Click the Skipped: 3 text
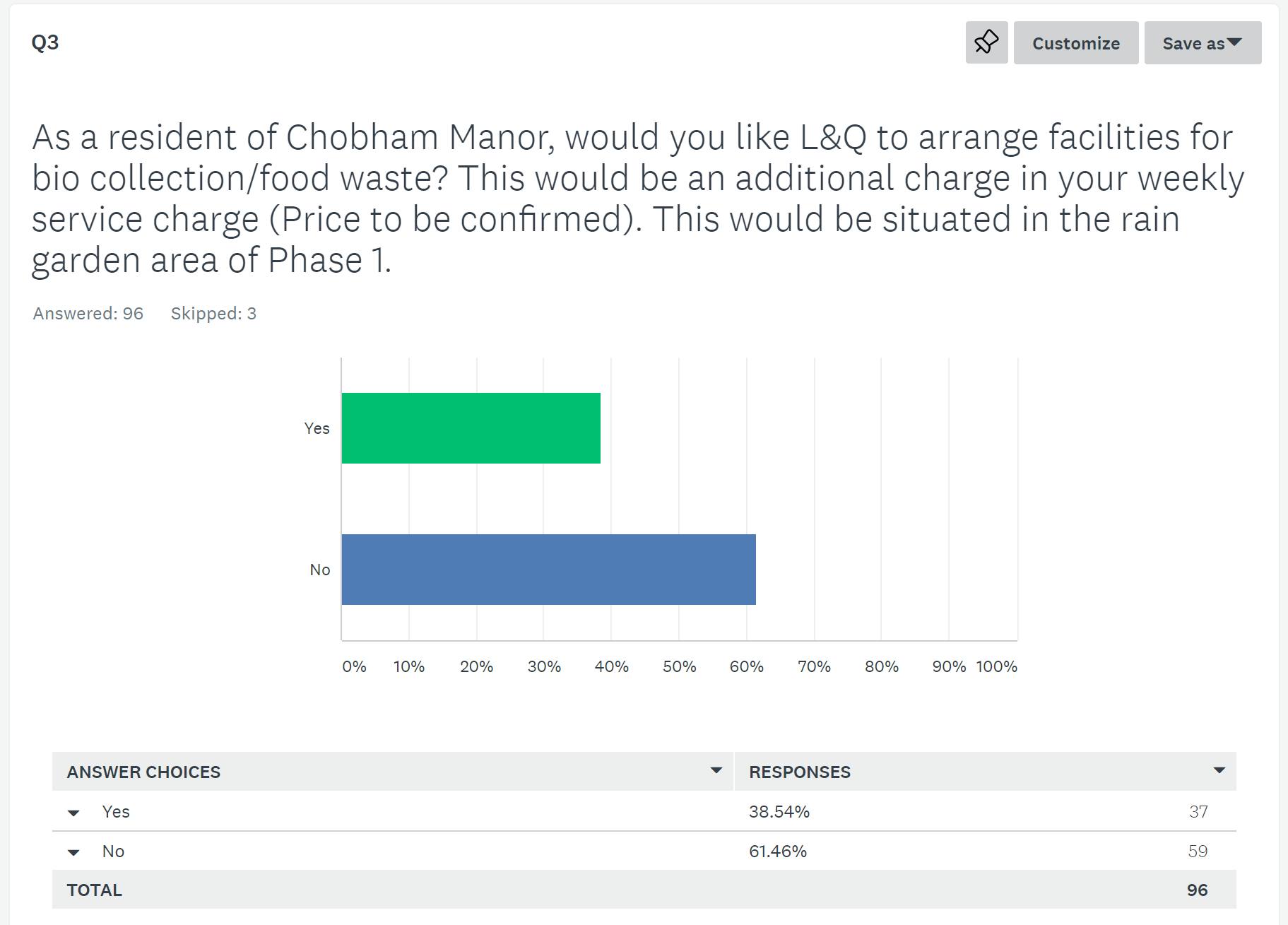This screenshot has height=925, width=1288. [x=213, y=314]
